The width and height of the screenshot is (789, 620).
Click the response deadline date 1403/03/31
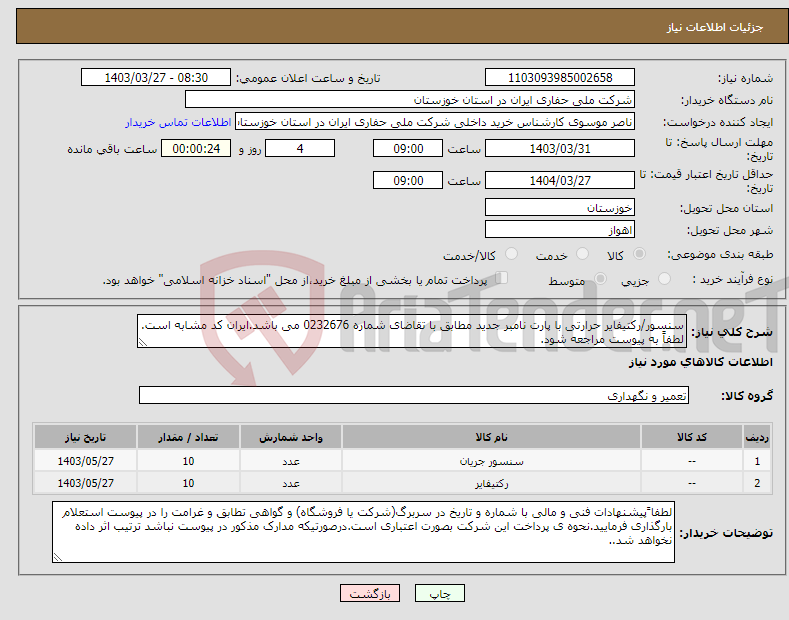(x=560, y=148)
